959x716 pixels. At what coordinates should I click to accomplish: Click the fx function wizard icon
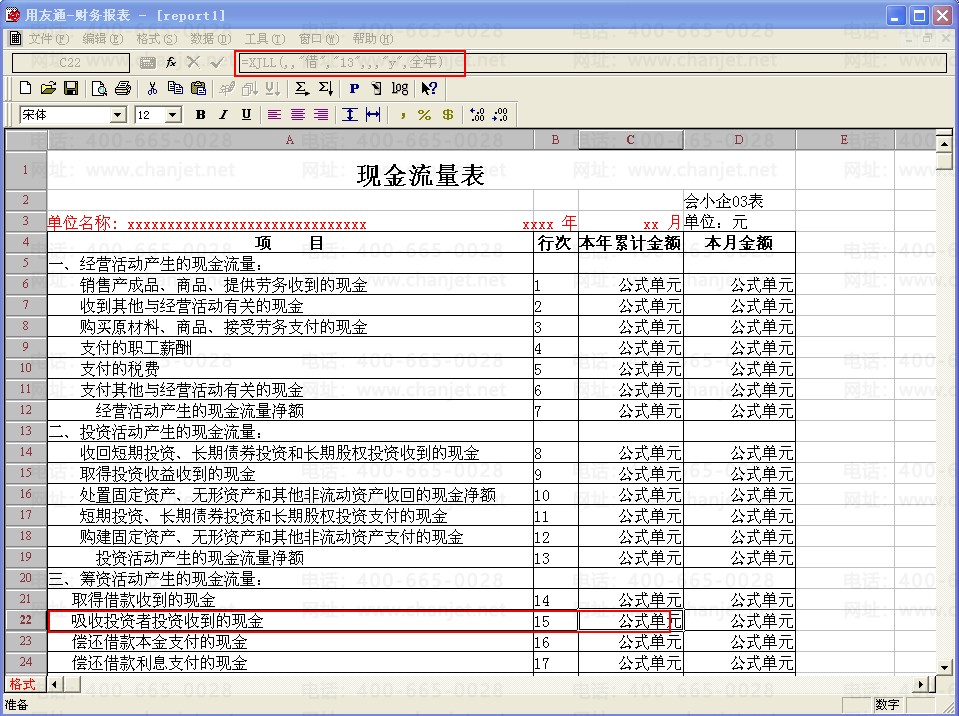pyautogui.click(x=171, y=62)
